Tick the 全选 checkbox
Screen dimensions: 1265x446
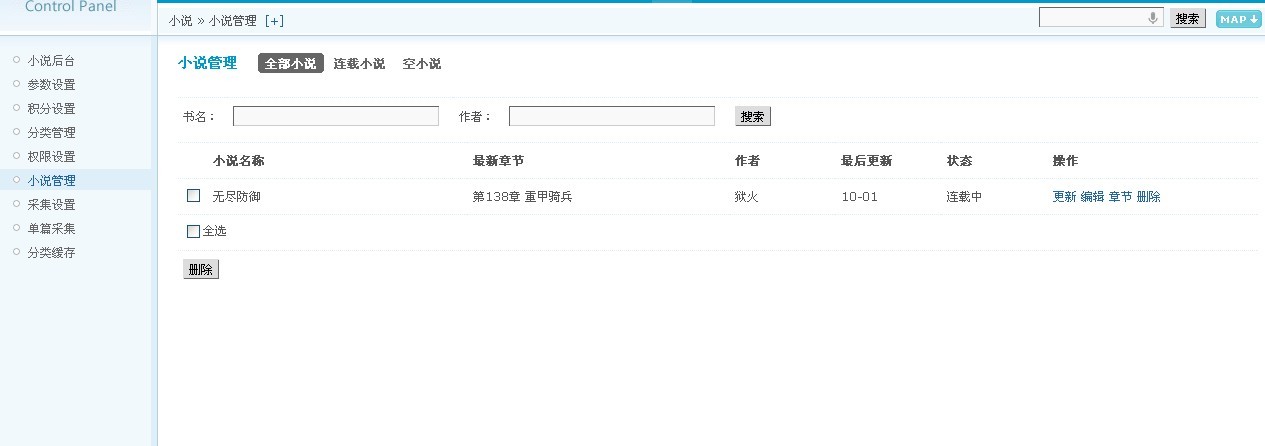[x=194, y=231]
